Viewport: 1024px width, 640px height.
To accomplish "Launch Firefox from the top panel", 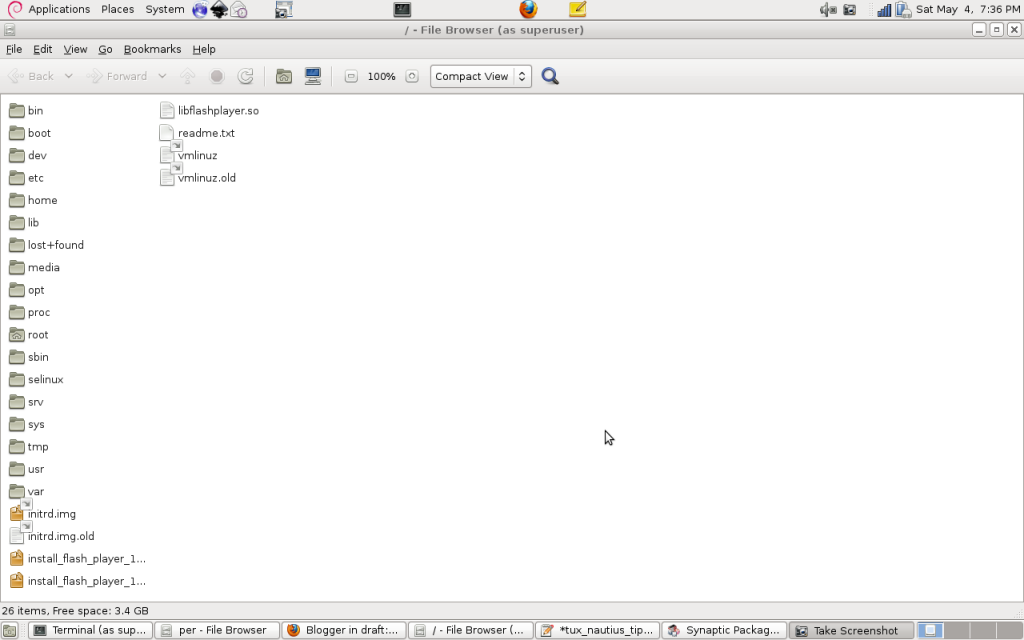I will tap(528, 10).
